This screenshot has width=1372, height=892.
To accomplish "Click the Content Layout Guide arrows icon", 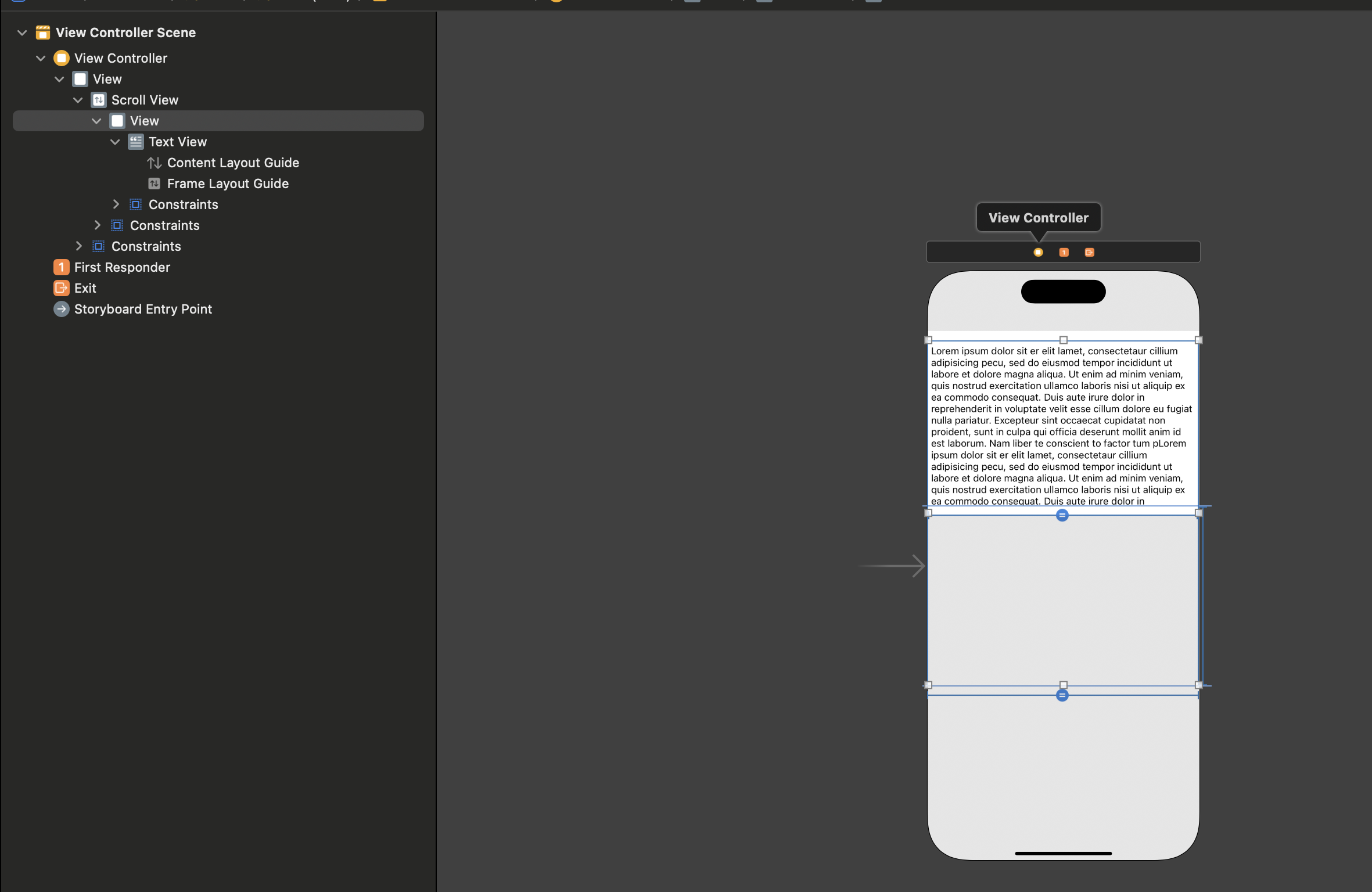I will coord(154,163).
